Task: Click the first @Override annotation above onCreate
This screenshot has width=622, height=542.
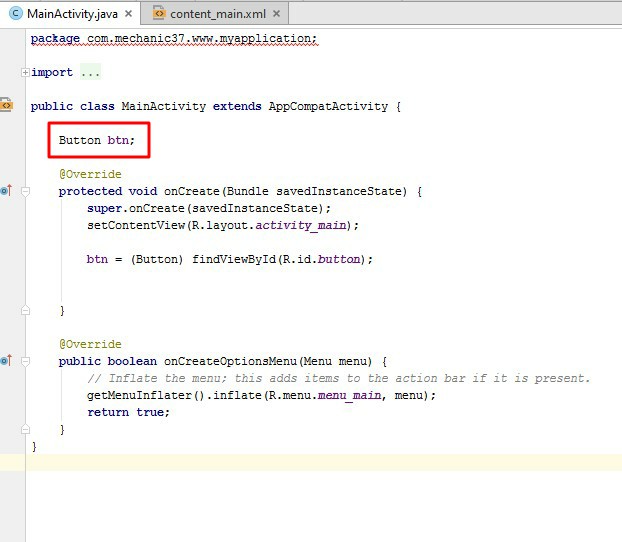Action: (90, 174)
